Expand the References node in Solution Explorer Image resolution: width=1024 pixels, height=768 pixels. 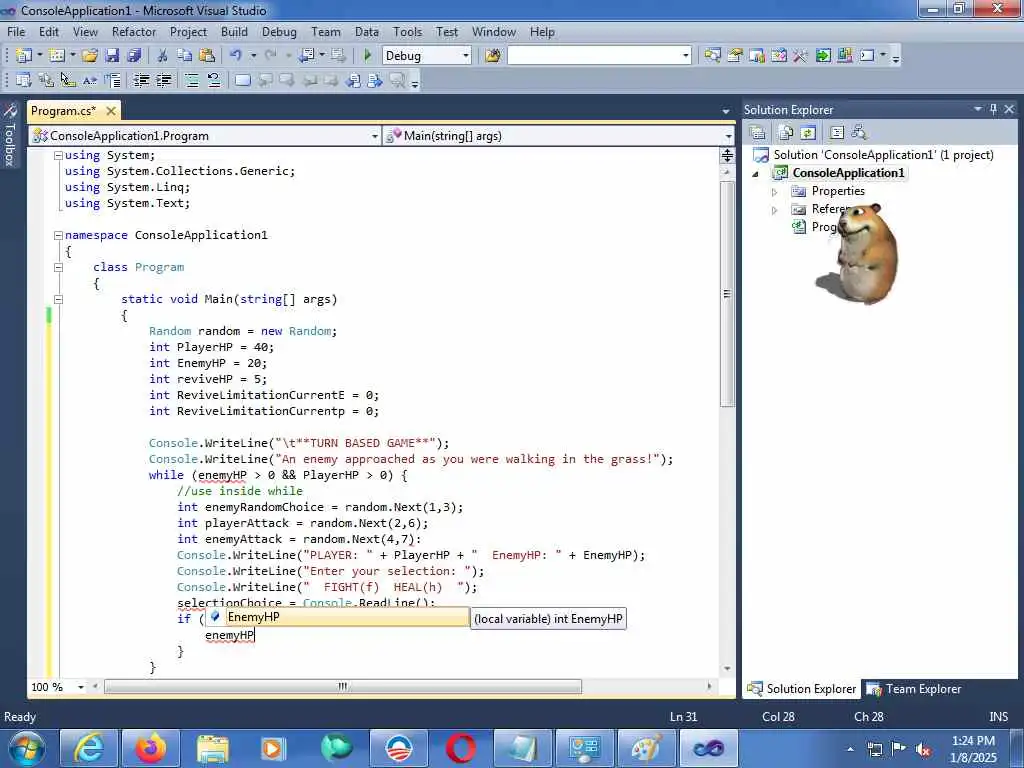775,210
